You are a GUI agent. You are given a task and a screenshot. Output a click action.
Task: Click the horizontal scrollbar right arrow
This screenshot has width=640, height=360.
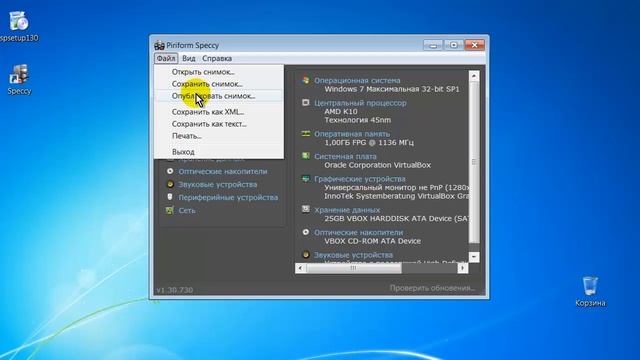pos(462,268)
